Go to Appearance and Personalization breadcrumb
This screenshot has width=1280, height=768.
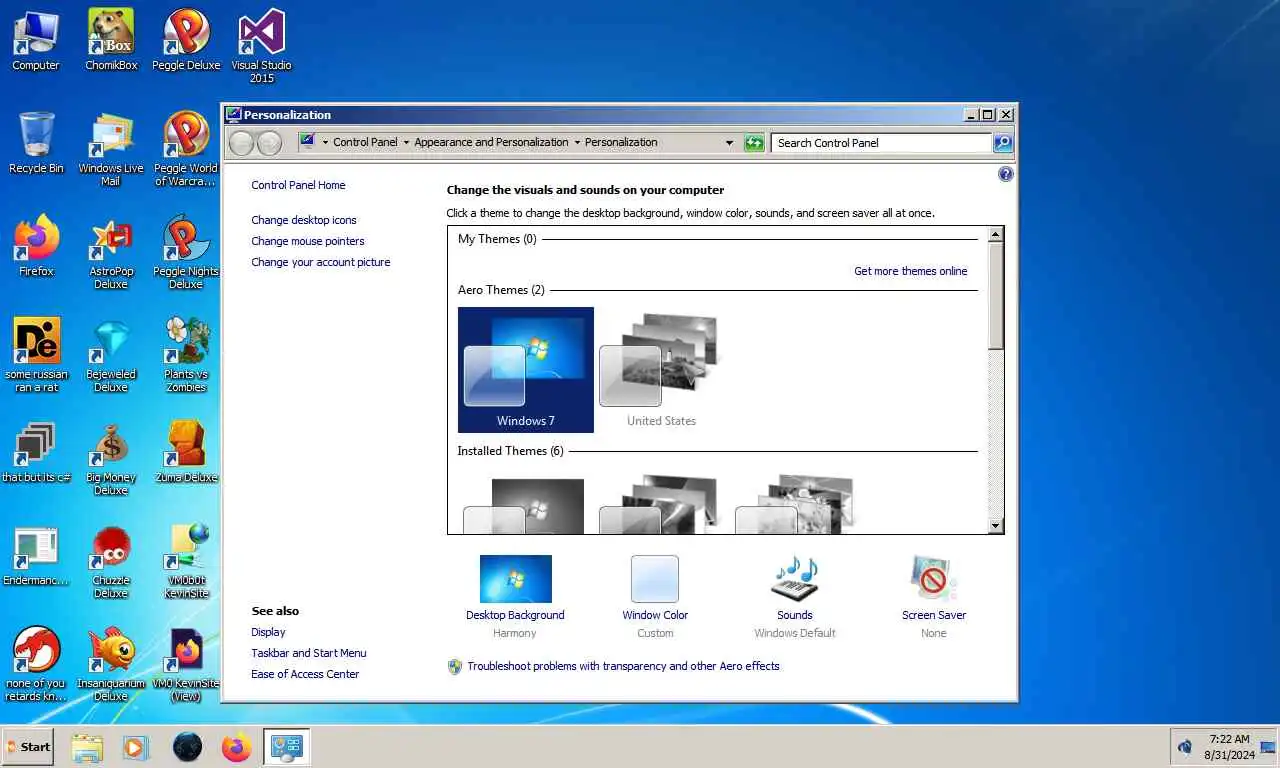point(491,142)
